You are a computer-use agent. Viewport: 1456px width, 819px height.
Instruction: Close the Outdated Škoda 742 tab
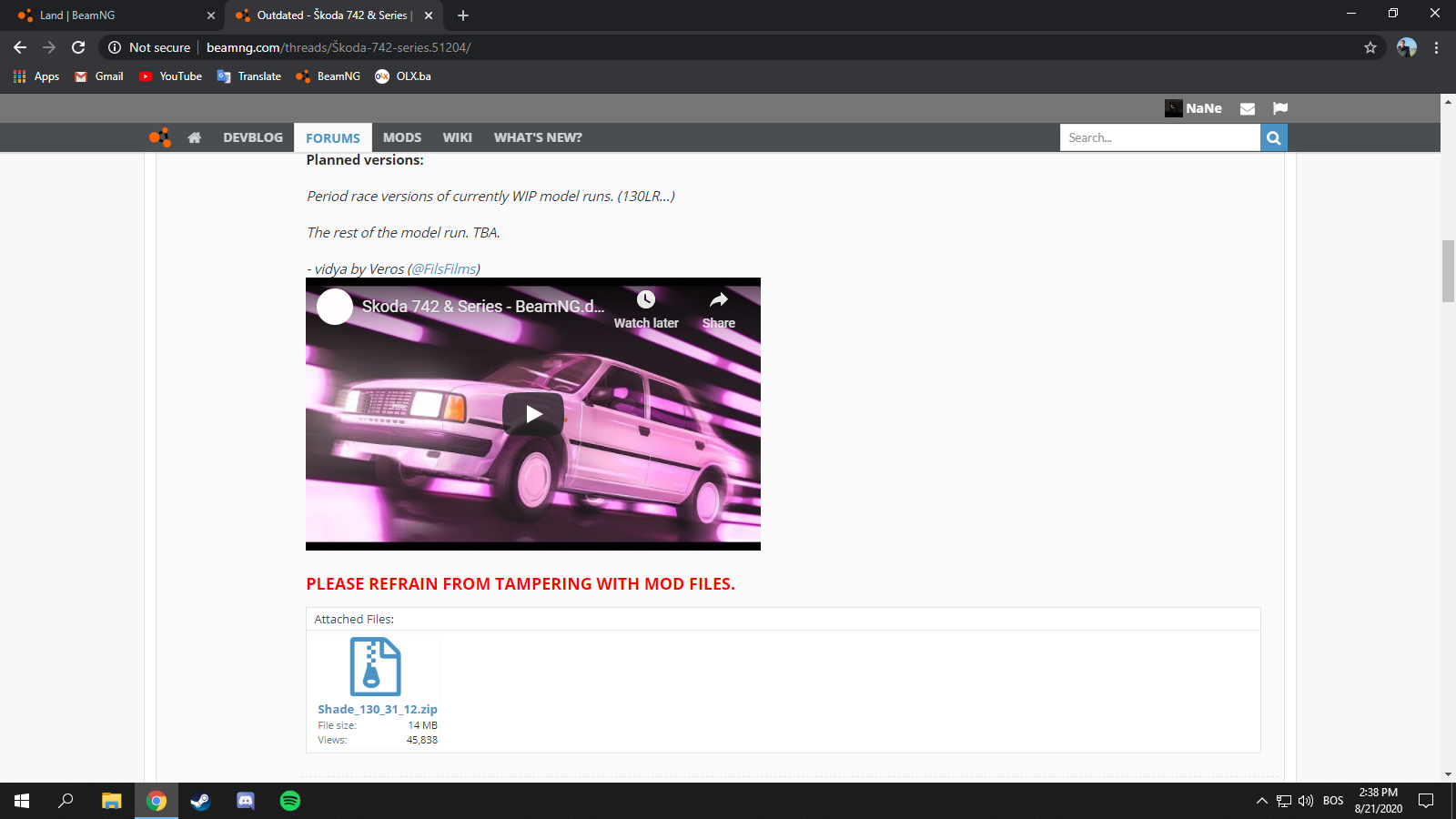point(429,15)
